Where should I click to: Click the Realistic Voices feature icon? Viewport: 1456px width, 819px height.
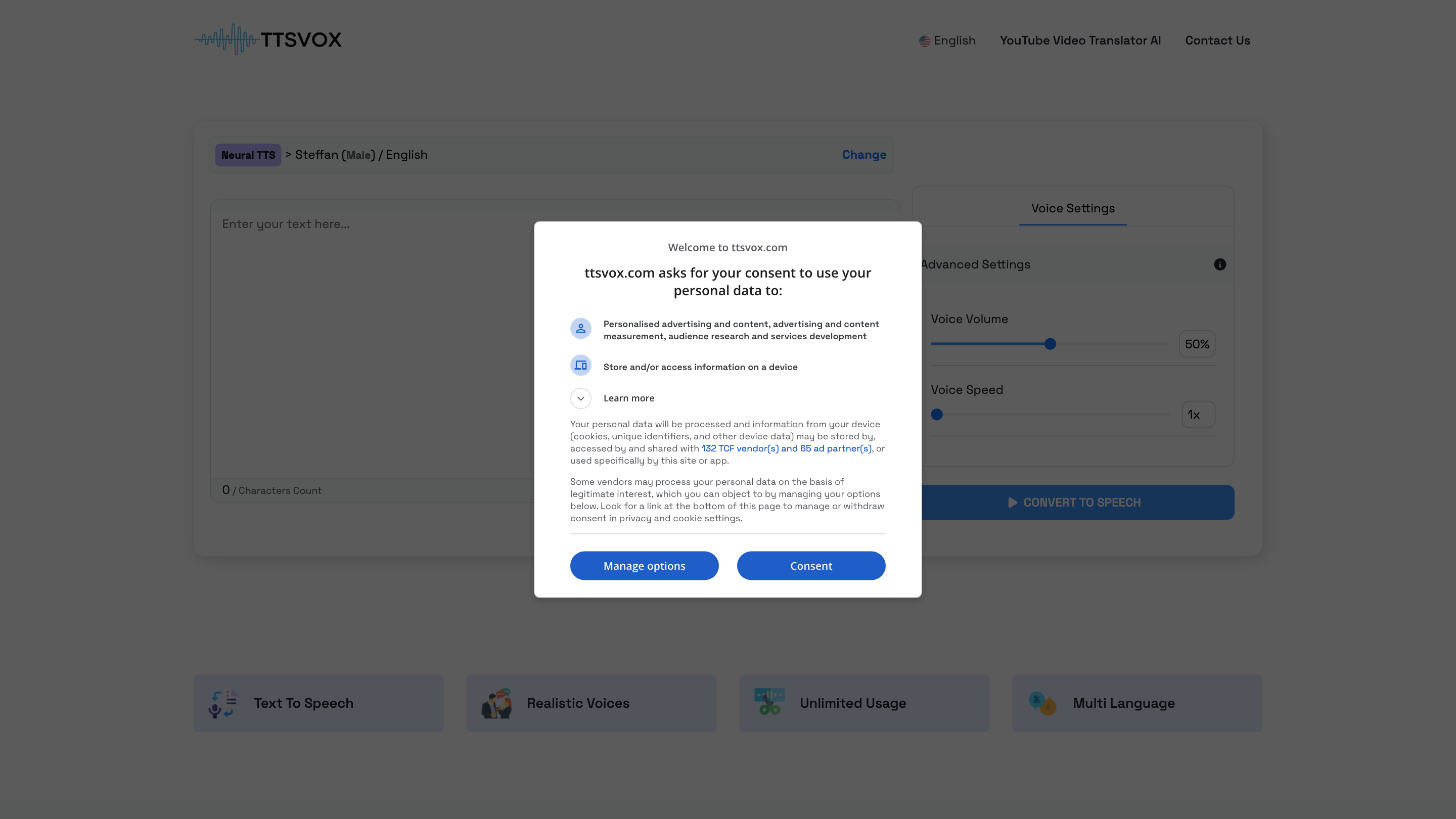pos(496,703)
